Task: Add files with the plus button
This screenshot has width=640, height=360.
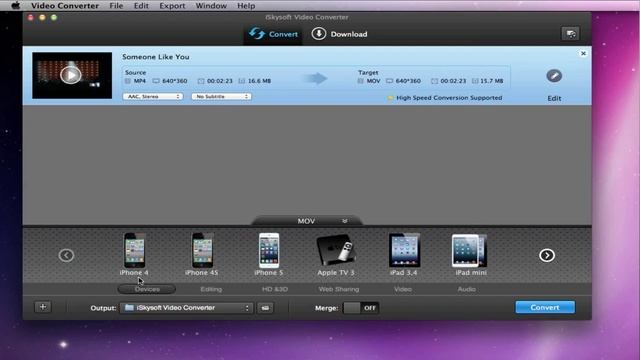Action: tap(43, 307)
